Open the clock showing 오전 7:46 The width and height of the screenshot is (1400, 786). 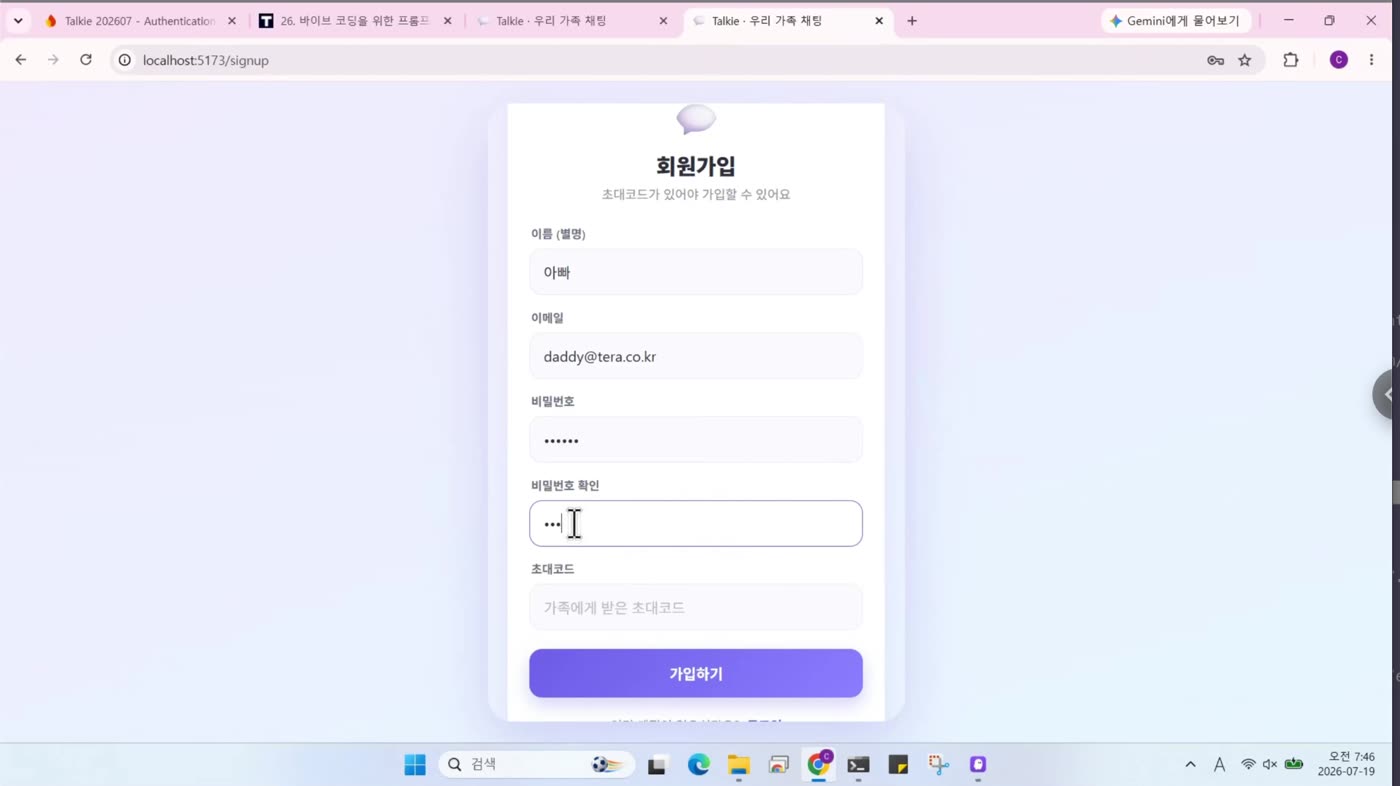[1346, 764]
